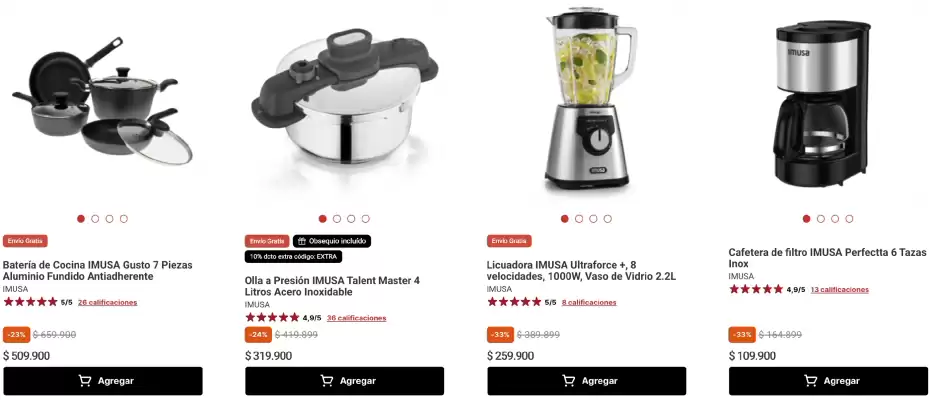The height and width of the screenshot is (400, 929).
Task: Select the last image dot on the Licuadora Ultraforce
Action: (608, 219)
